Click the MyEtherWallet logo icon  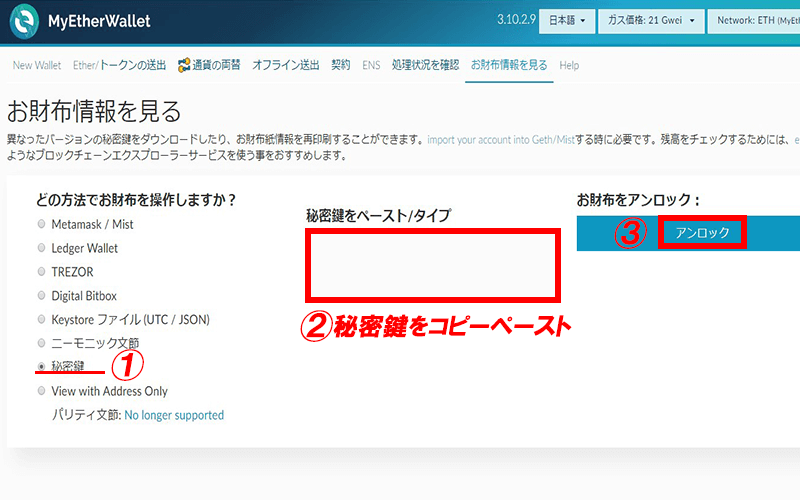[24, 21]
